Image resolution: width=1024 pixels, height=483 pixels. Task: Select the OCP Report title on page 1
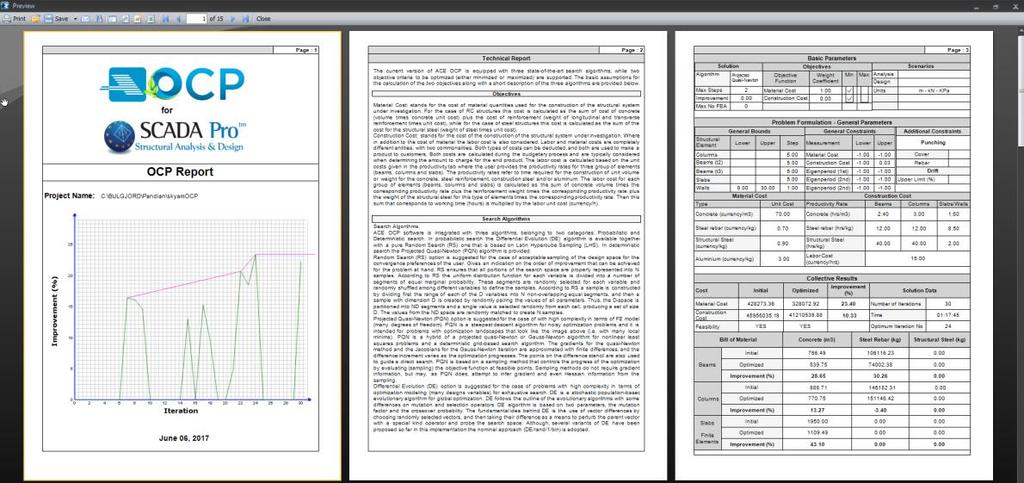click(180, 172)
